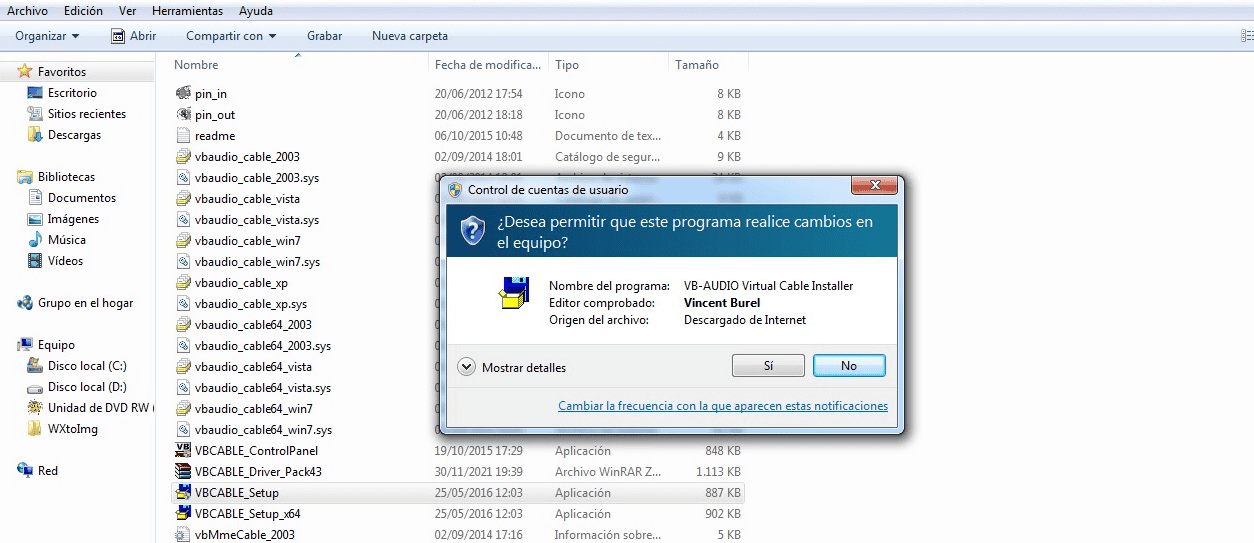Open Descargas folder in sidebar

(x=74, y=135)
